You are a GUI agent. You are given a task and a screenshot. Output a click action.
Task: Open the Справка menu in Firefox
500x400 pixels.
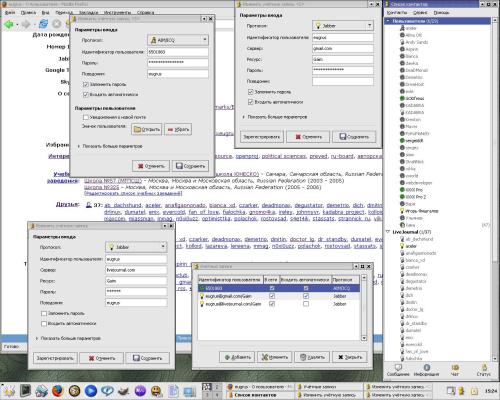coord(146,12)
